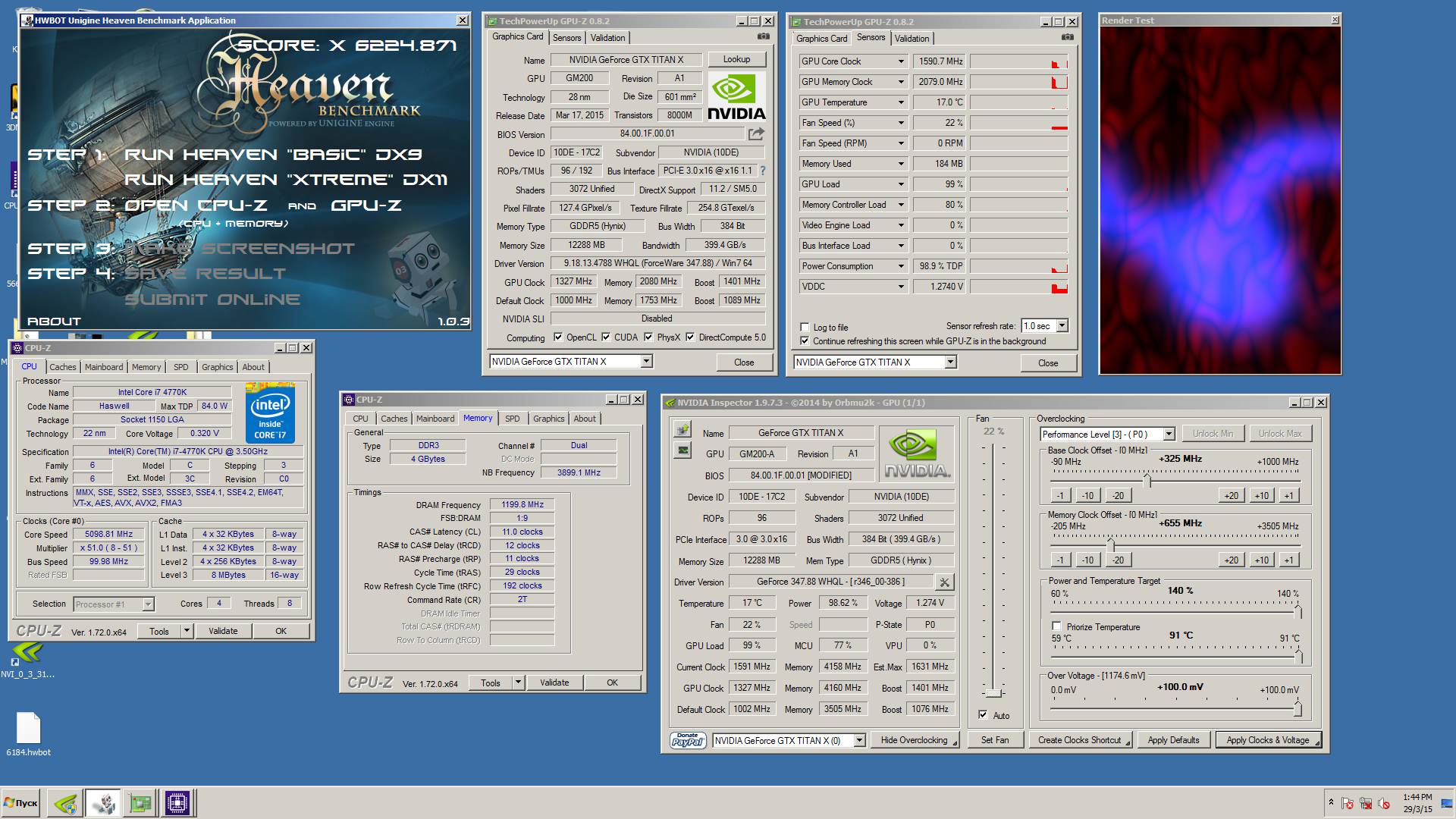Open the Performance Level [3] - (P0) dropdown
This screenshot has width=1456, height=819.
tap(1169, 435)
